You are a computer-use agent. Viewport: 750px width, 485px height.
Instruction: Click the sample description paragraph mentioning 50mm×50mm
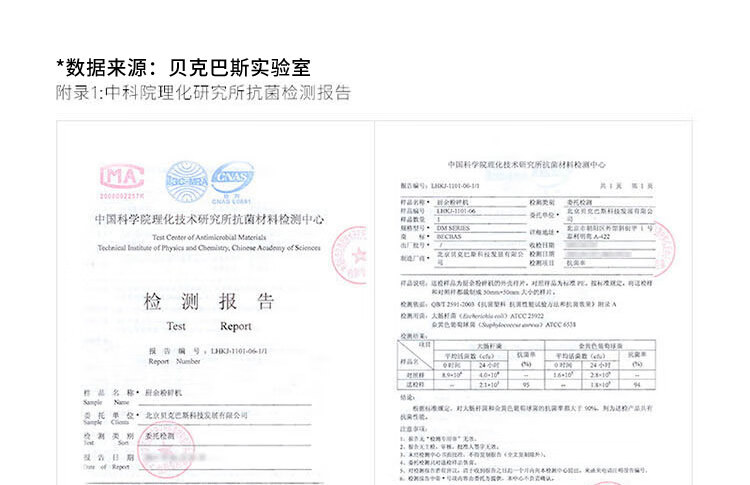[x=526, y=287]
